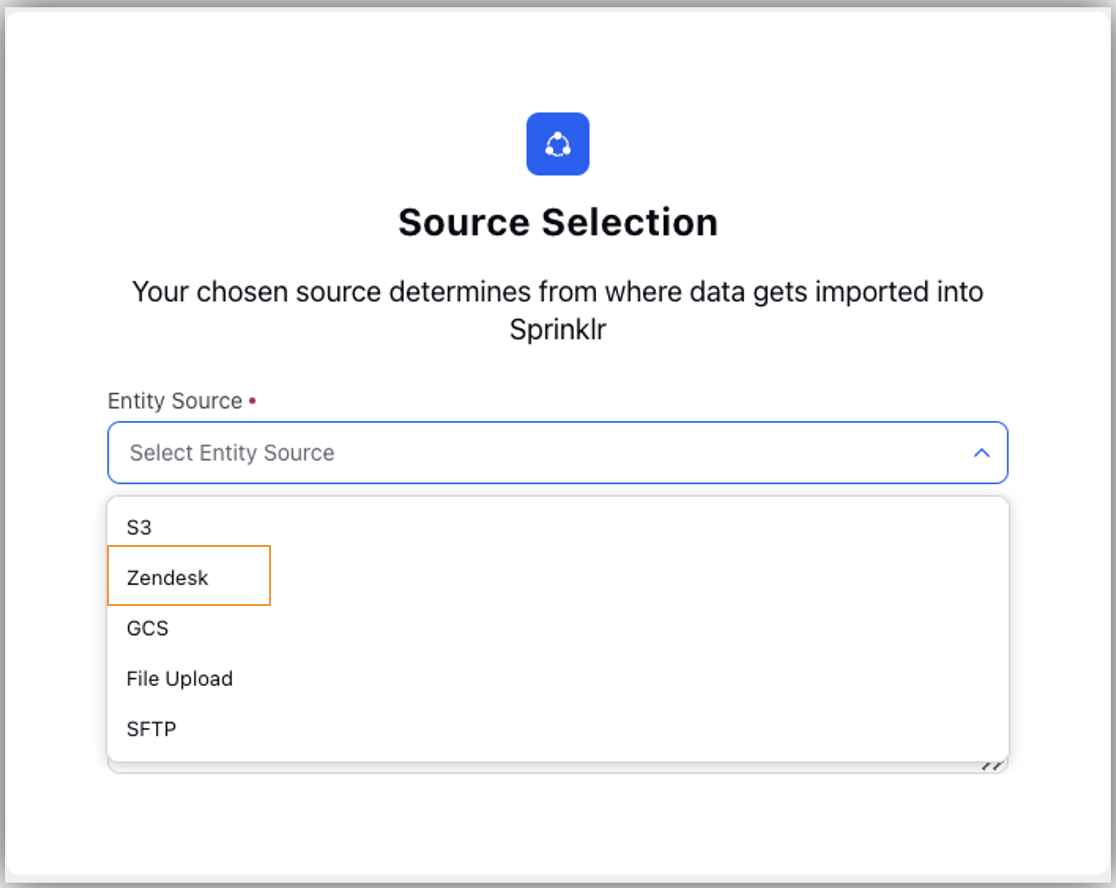
Task: Choose the File Upload option
Action: coord(557,678)
